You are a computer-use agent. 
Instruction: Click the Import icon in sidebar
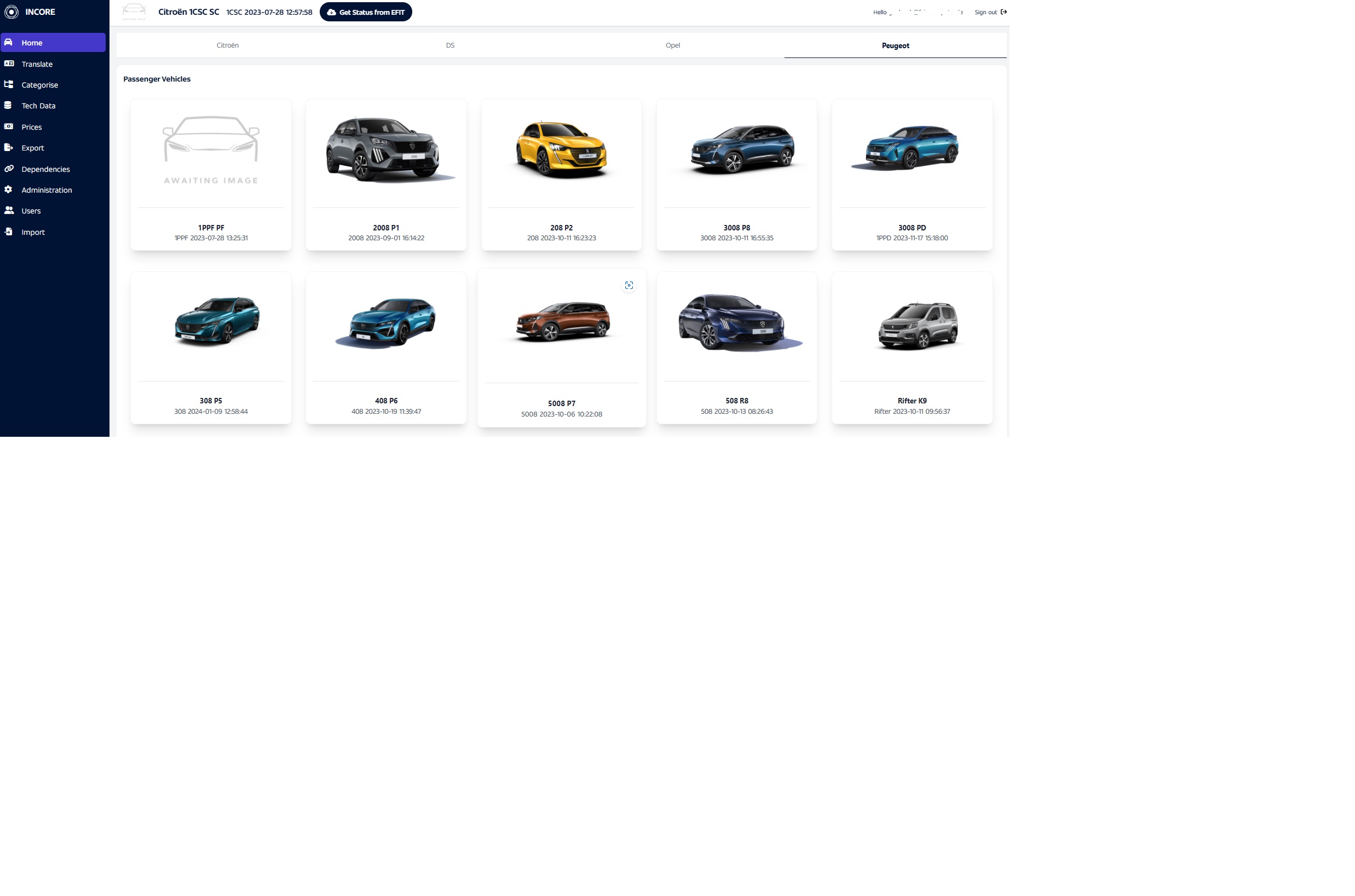click(9, 232)
